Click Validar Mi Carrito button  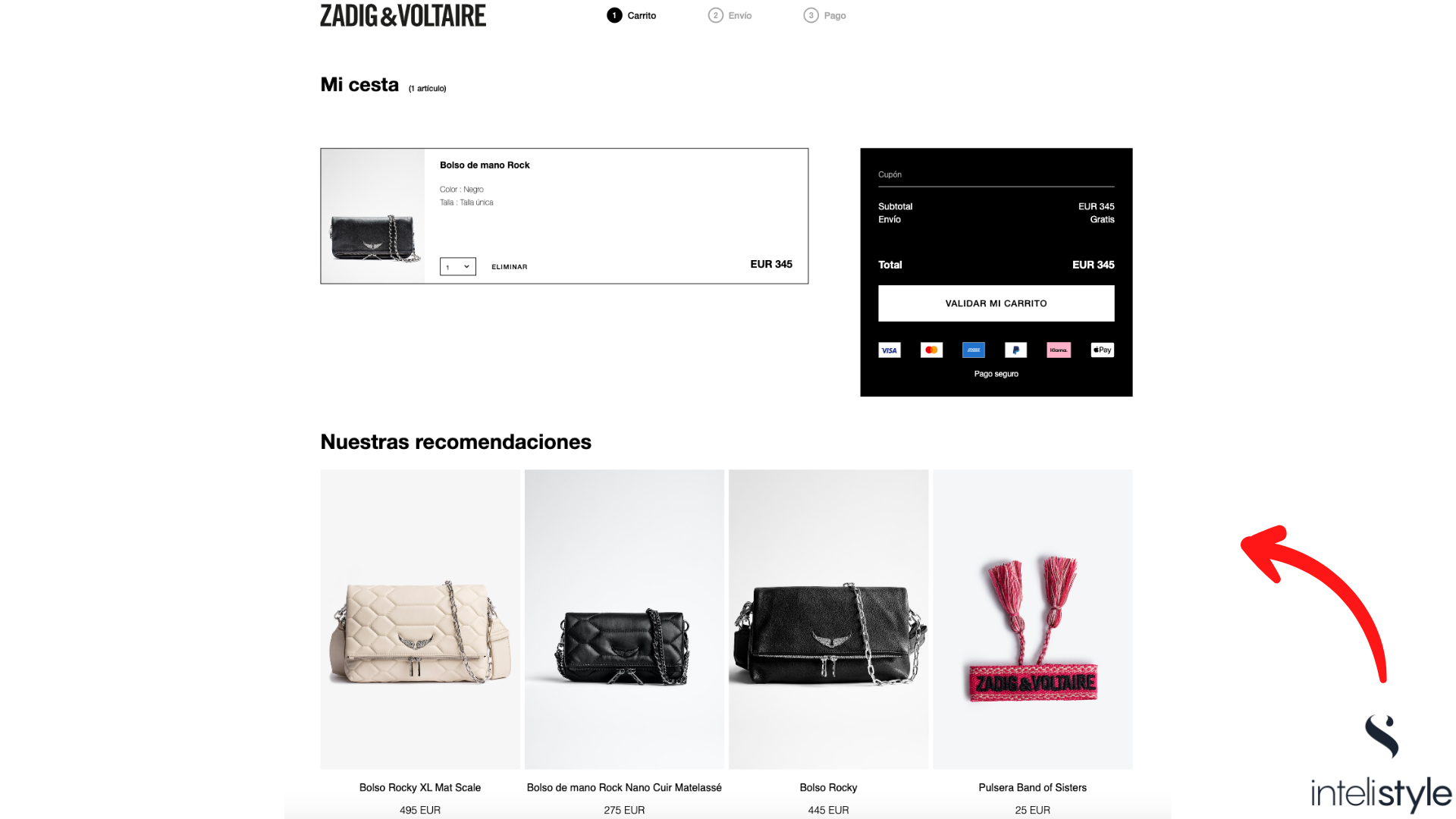(996, 303)
